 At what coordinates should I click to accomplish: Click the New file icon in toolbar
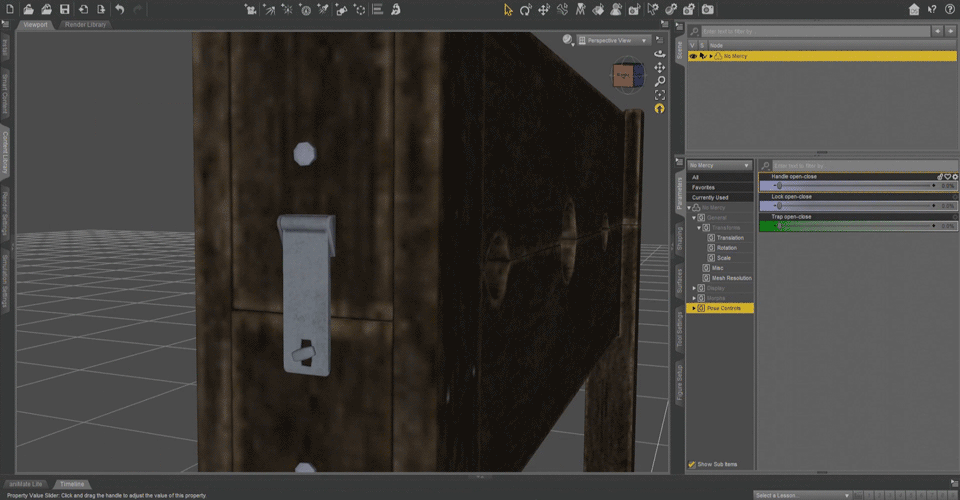pos(10,9)
